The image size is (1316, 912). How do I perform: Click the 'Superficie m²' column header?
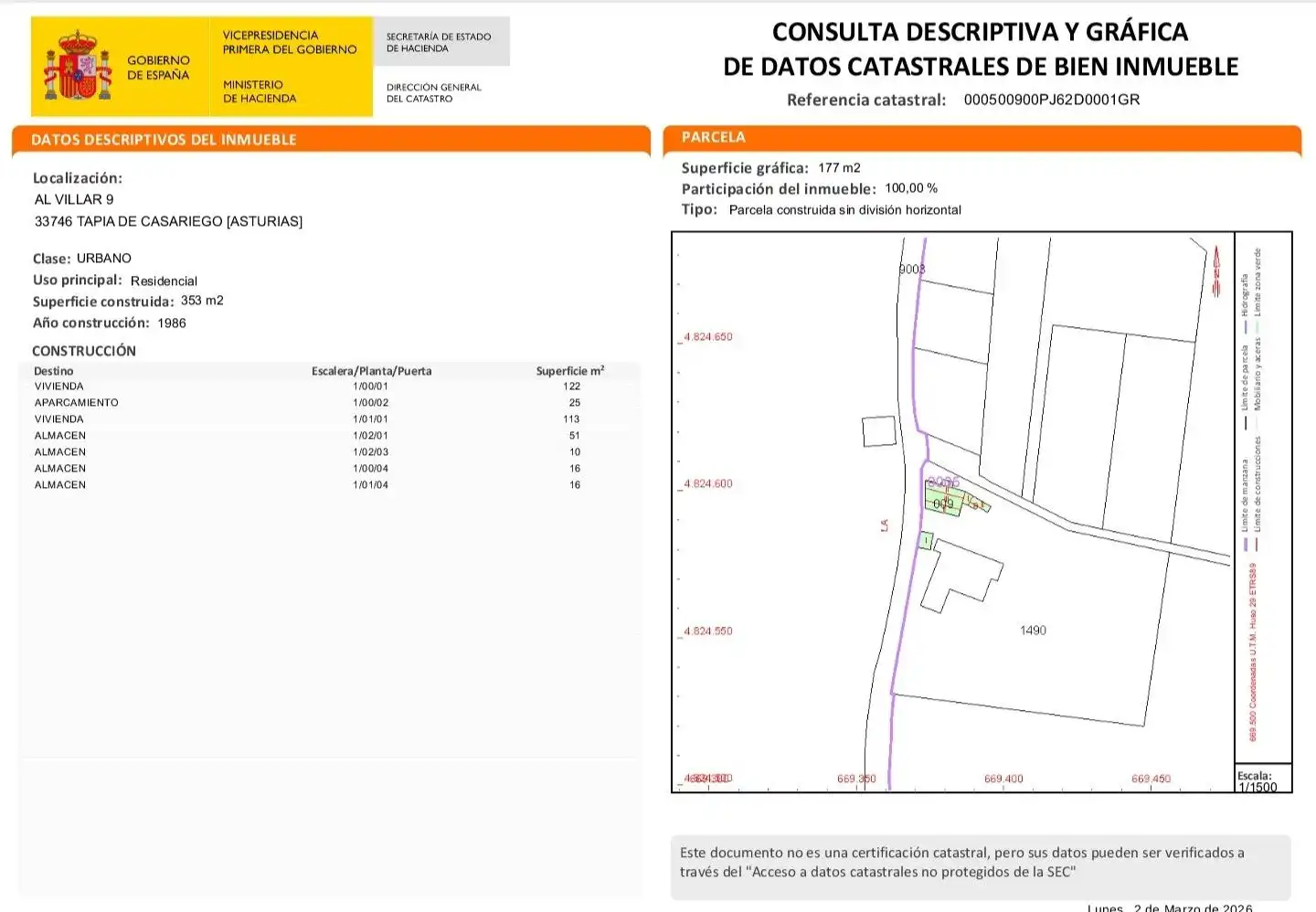coord(570,371)
